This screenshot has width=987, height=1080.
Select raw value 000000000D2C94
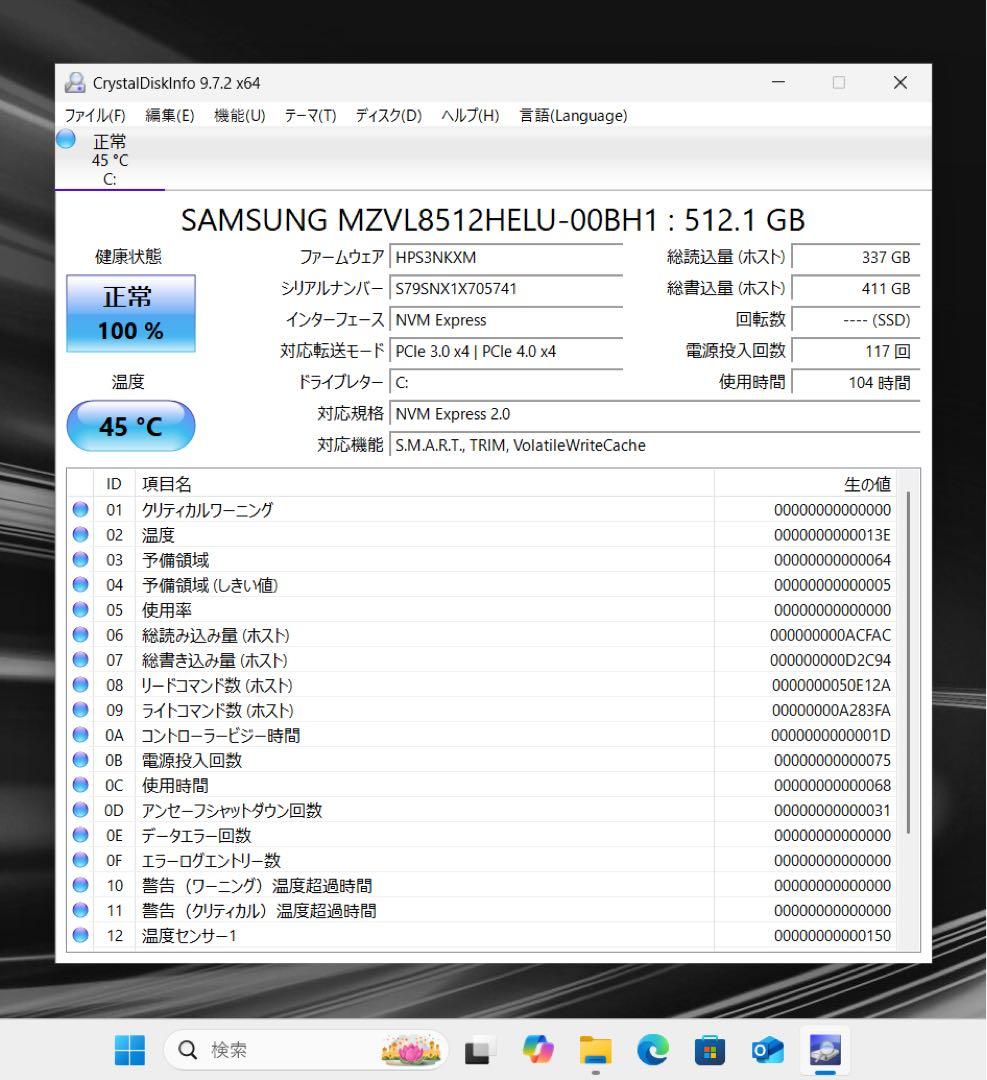(x=830, y=660)
